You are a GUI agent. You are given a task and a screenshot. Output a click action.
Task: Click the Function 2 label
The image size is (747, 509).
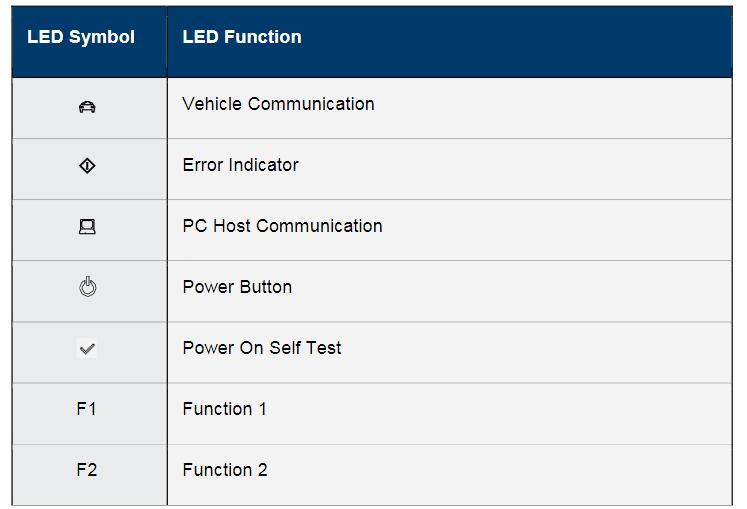click(225, 470)
